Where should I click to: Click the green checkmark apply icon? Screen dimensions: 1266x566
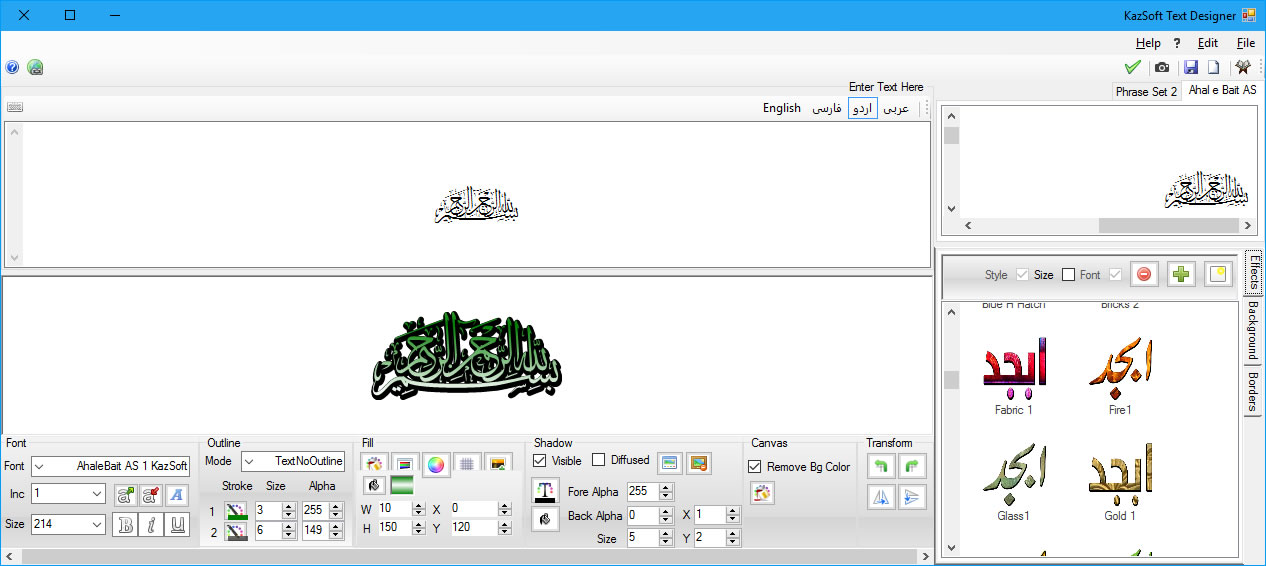[x=1132, y=67]
